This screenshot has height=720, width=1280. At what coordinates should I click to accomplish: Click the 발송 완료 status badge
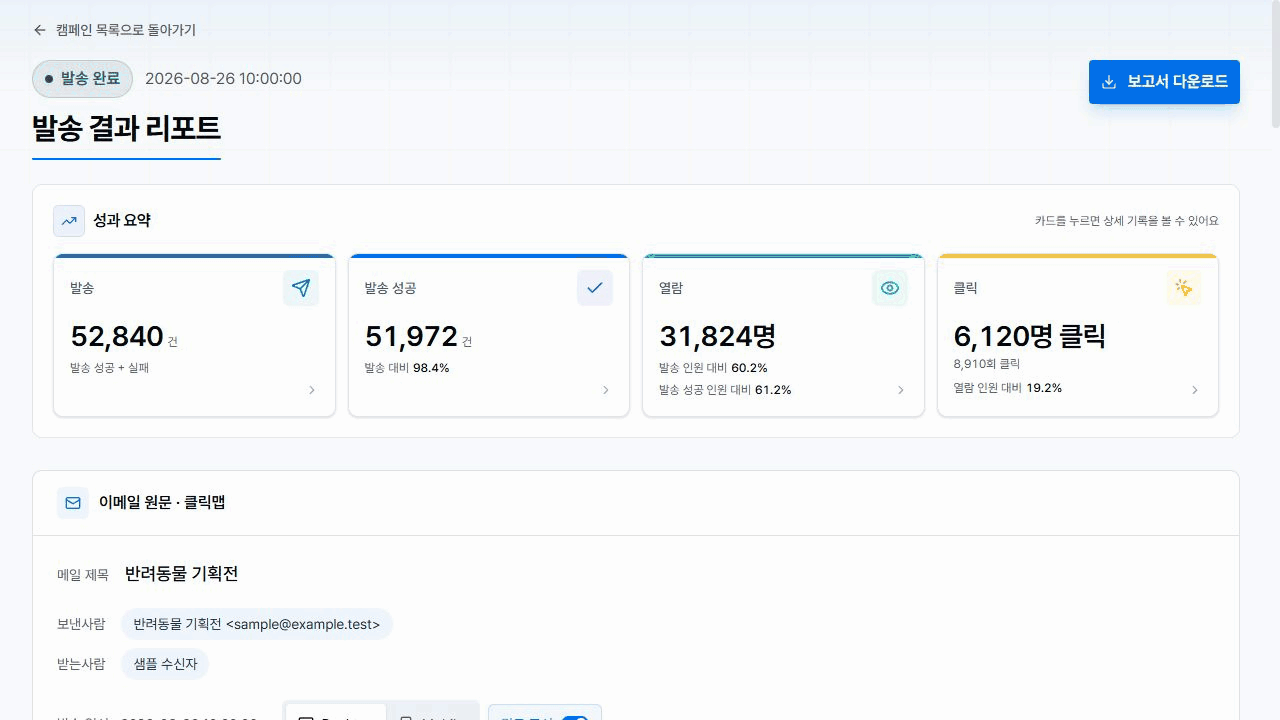(x=82, y=79)
